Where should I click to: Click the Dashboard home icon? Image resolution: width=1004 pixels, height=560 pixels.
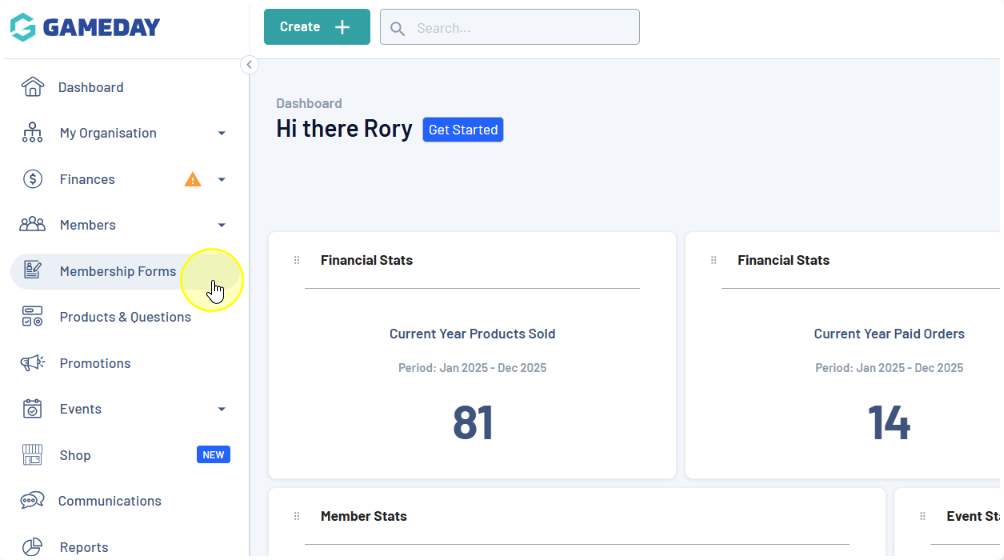[x=33, y=87]
